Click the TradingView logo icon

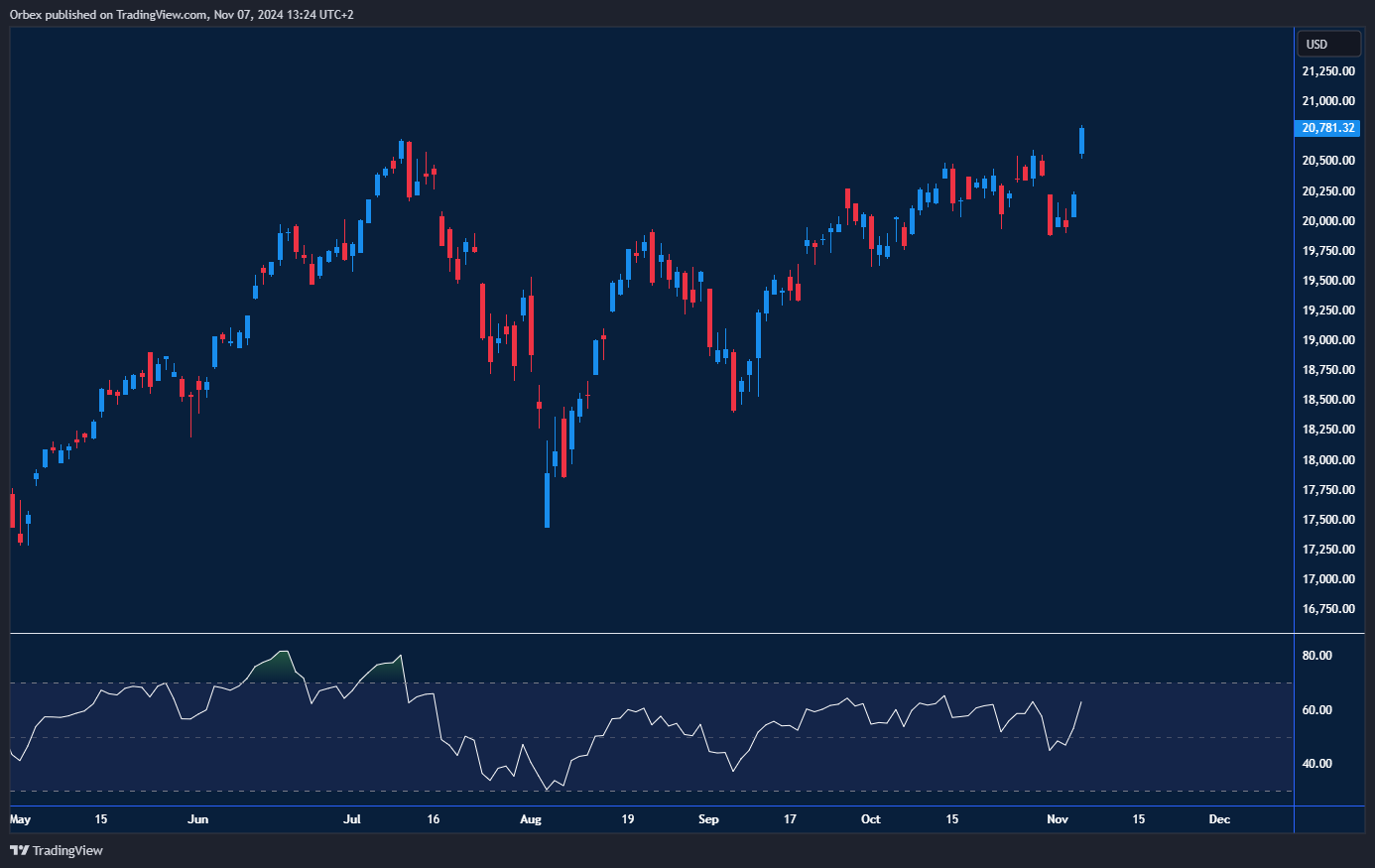[x=19, y=850]
